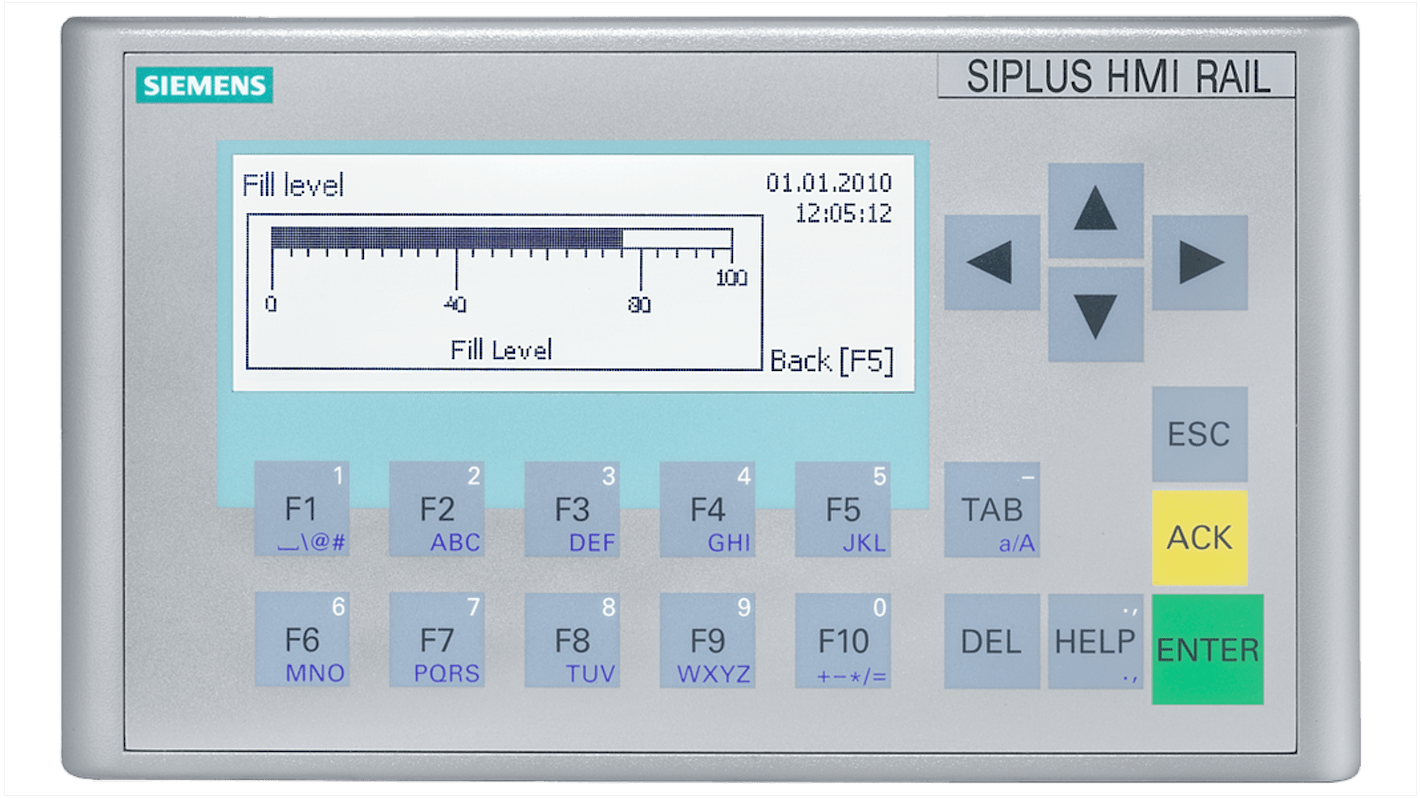Click the Fill Level caption under the scale
Screen dimensions: 1420x798
coord(501,349)
